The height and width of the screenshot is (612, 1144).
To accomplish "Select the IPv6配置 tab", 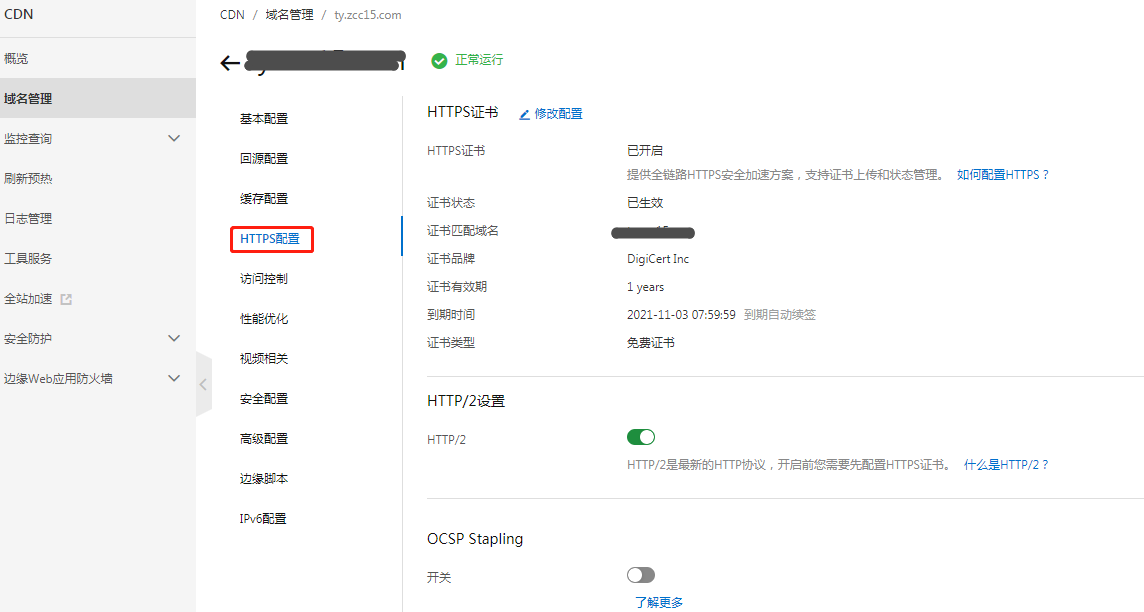I will 263,519.
